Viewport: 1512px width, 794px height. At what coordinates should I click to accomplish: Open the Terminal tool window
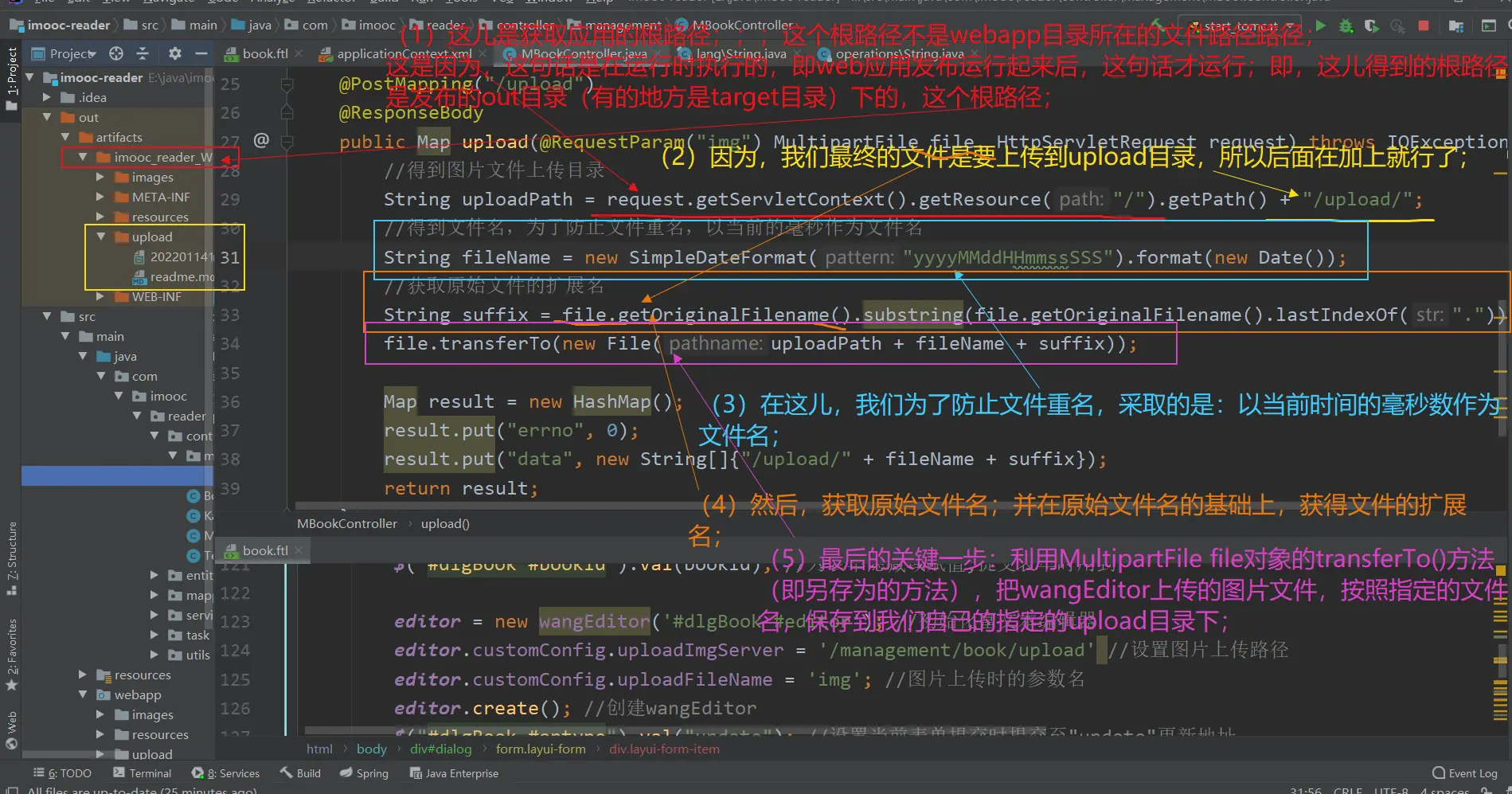click(143, 773)
